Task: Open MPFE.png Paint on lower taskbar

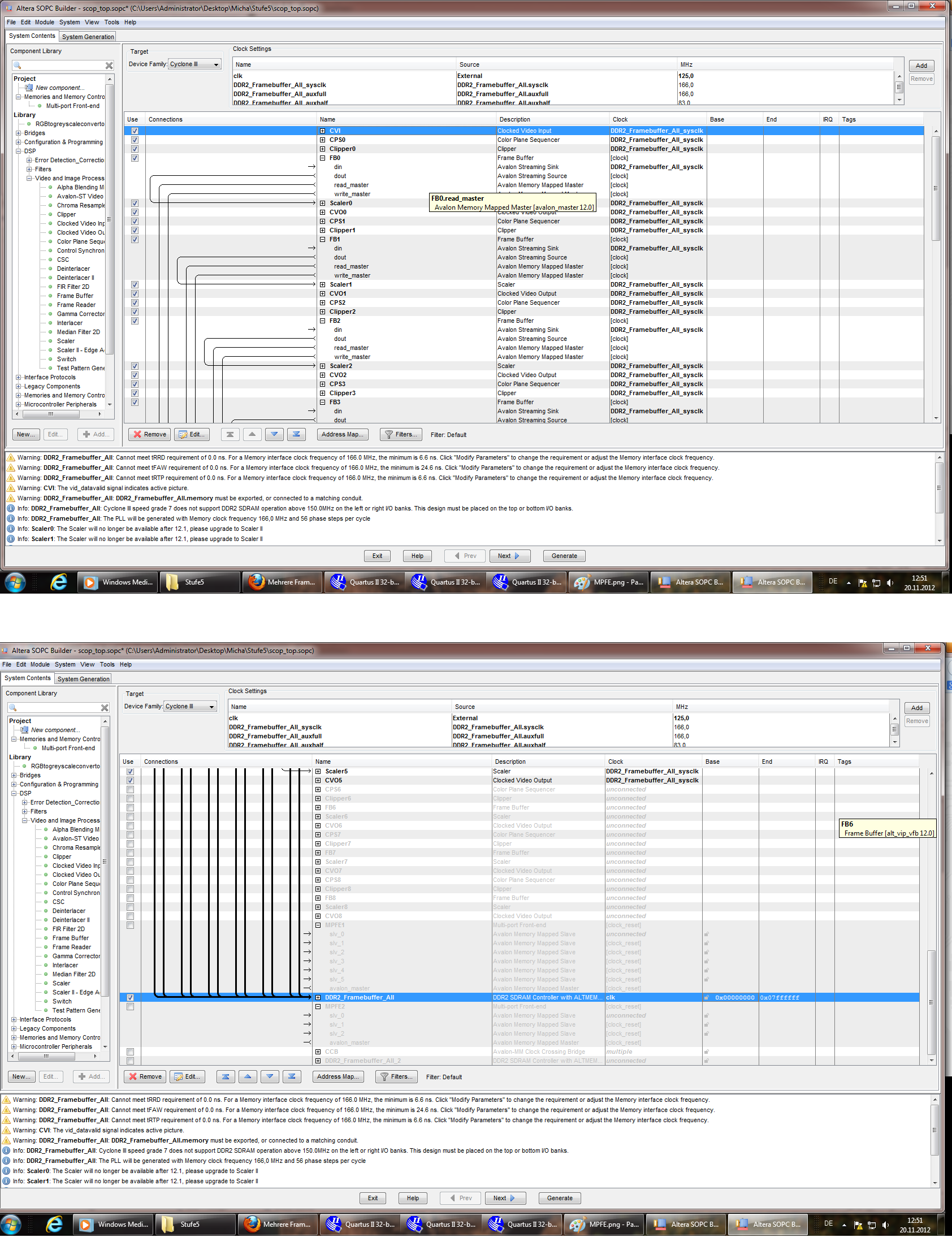Action: coord(605,1225)
